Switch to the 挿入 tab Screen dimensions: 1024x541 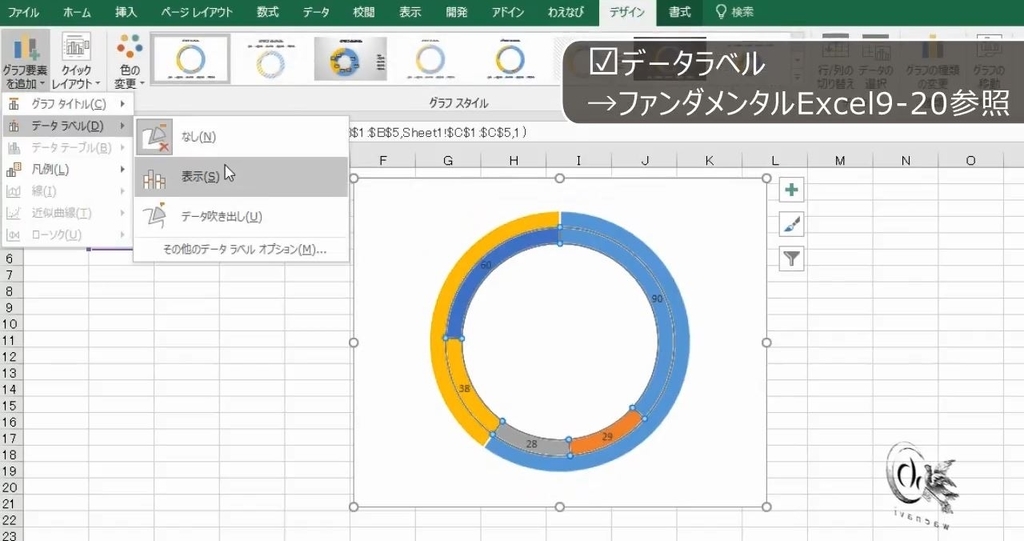[126, 12]
